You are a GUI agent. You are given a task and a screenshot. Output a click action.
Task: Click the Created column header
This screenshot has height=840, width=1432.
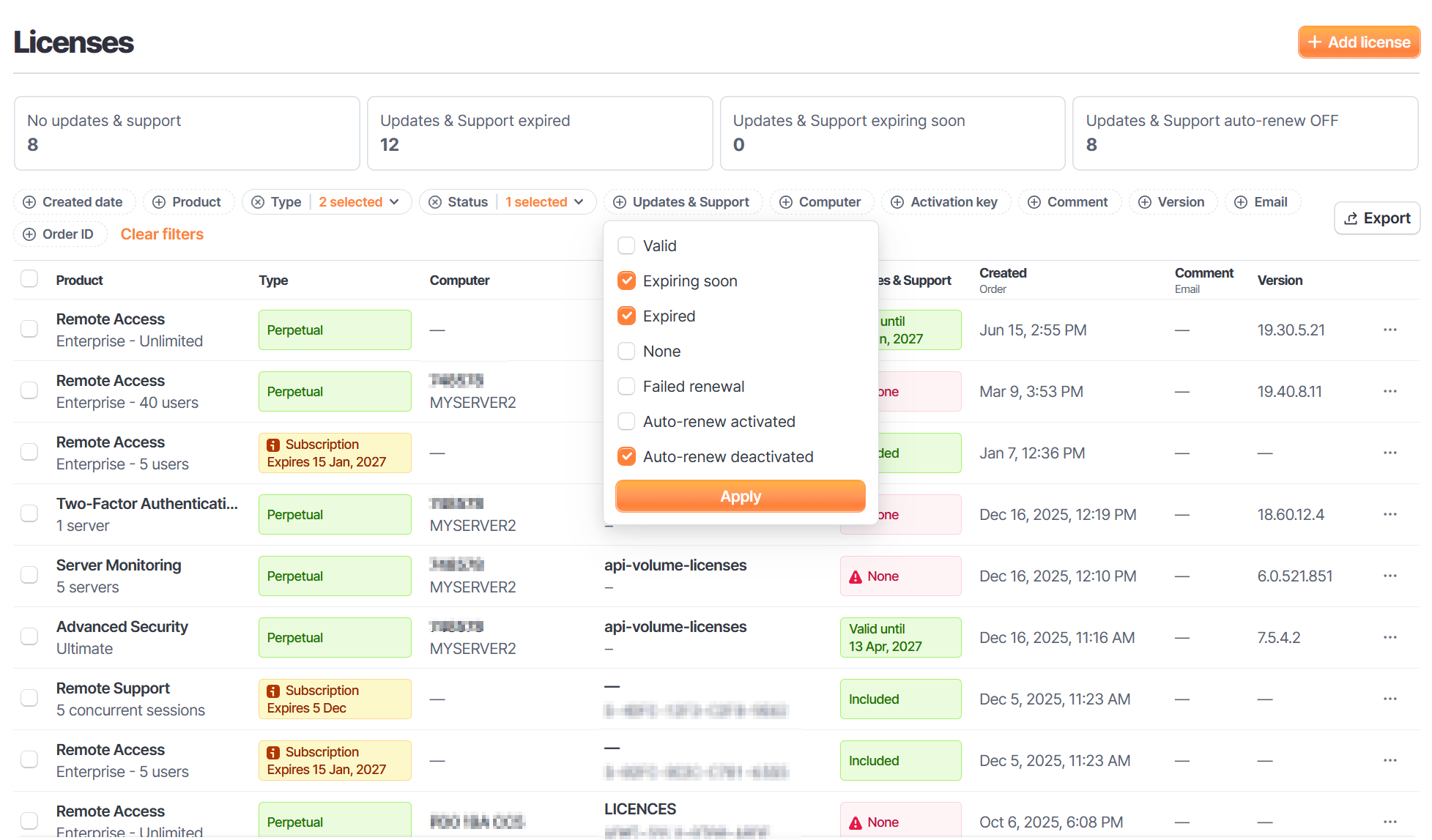(1003, 272)
